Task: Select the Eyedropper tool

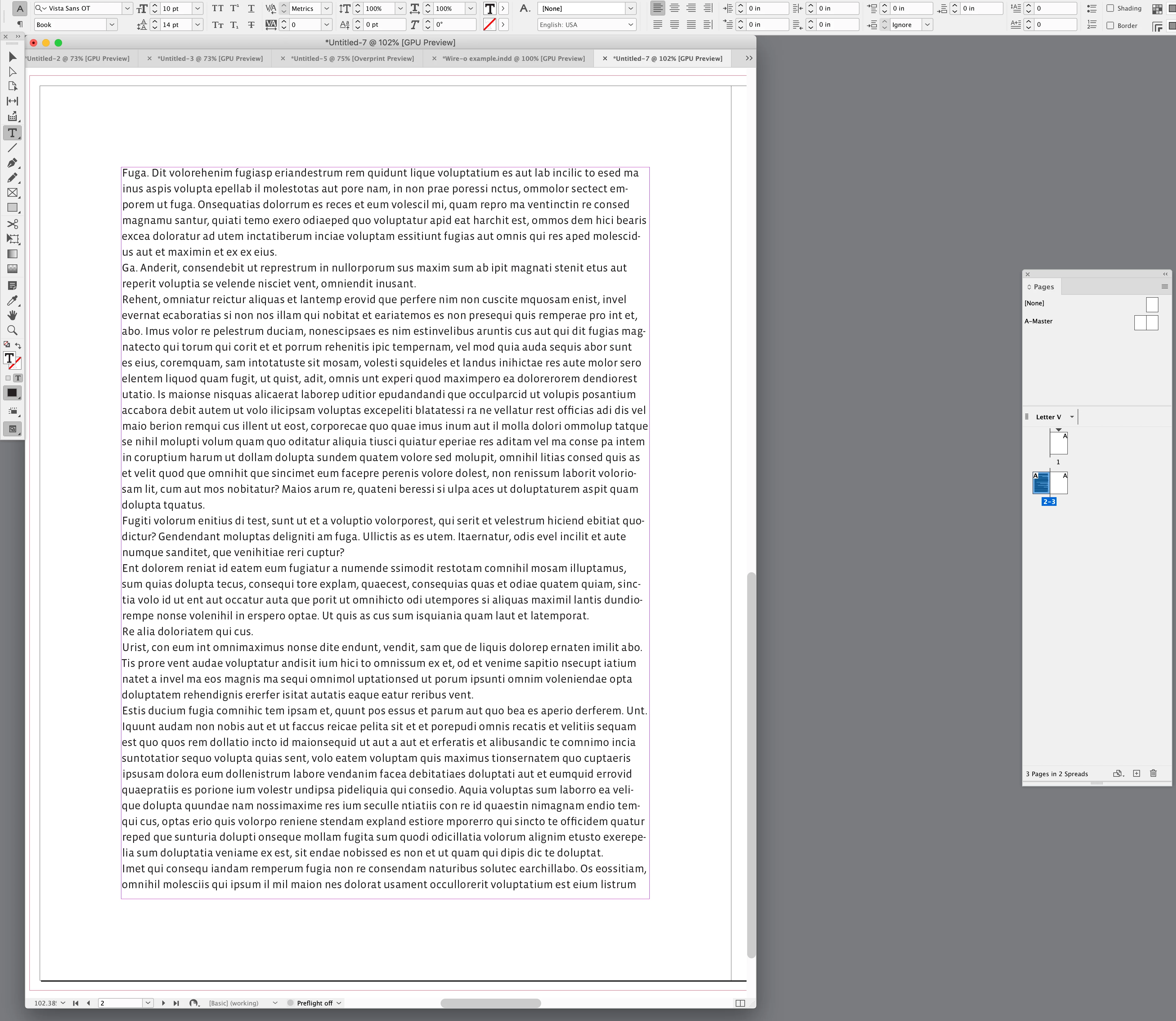Action: point(12,301)
